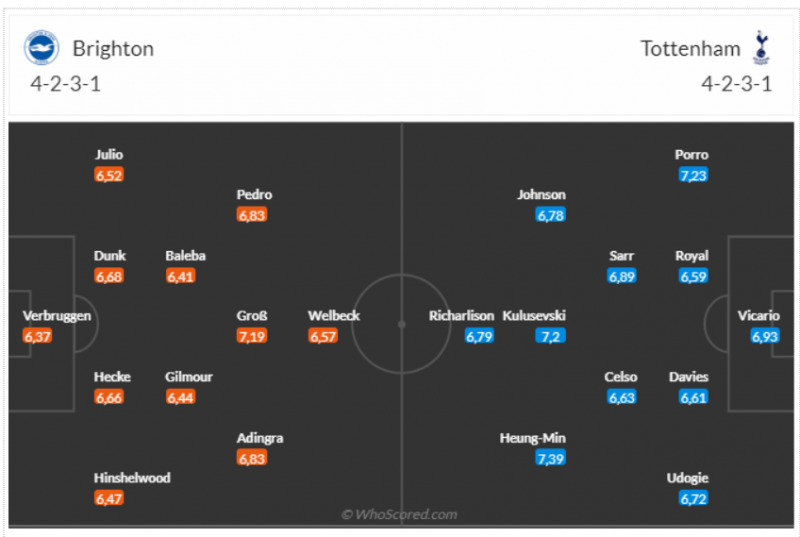Select the Tottenham team name

(x=692, y=48)
